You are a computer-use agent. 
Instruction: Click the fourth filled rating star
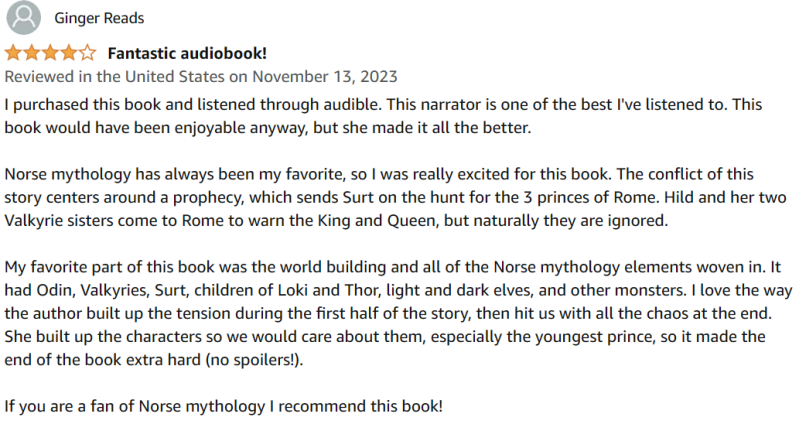pyautogui.click(x=69, y=53)
